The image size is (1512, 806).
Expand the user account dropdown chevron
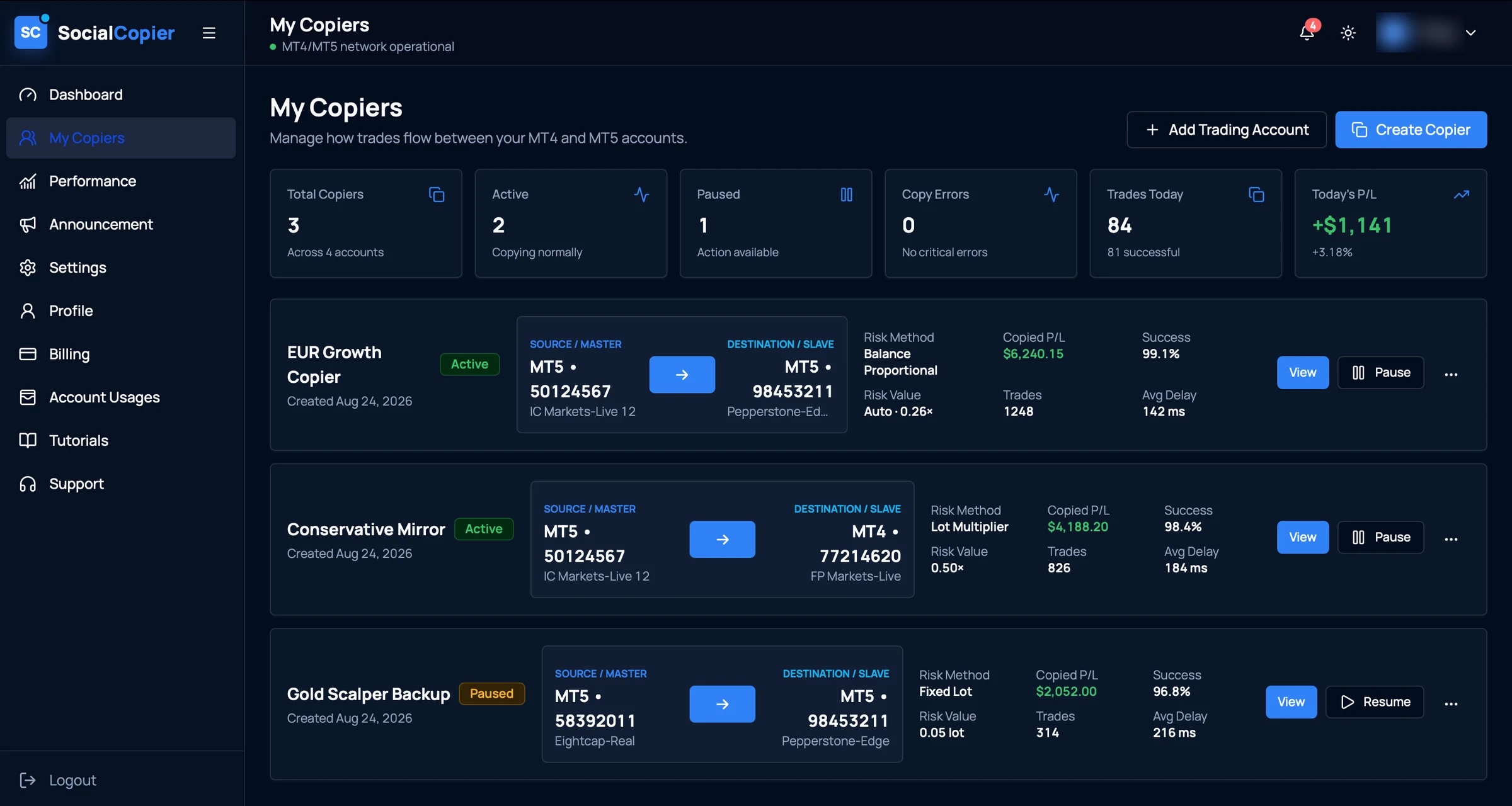click(1471, 33)
